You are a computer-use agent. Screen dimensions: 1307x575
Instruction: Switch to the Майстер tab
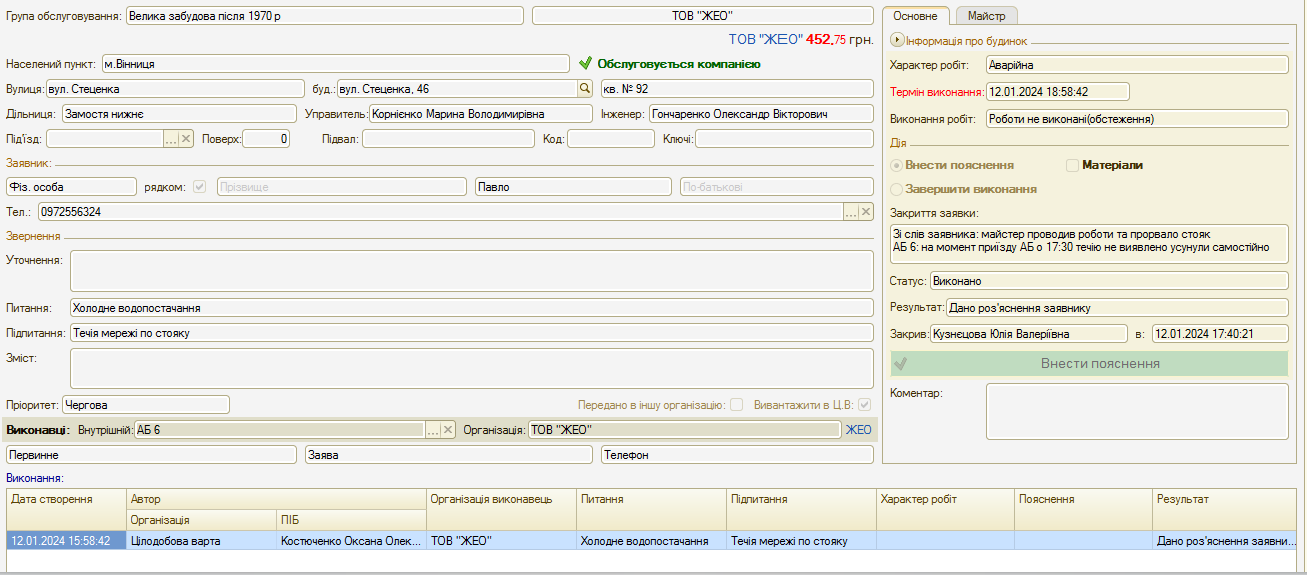(x=985, y=16)
